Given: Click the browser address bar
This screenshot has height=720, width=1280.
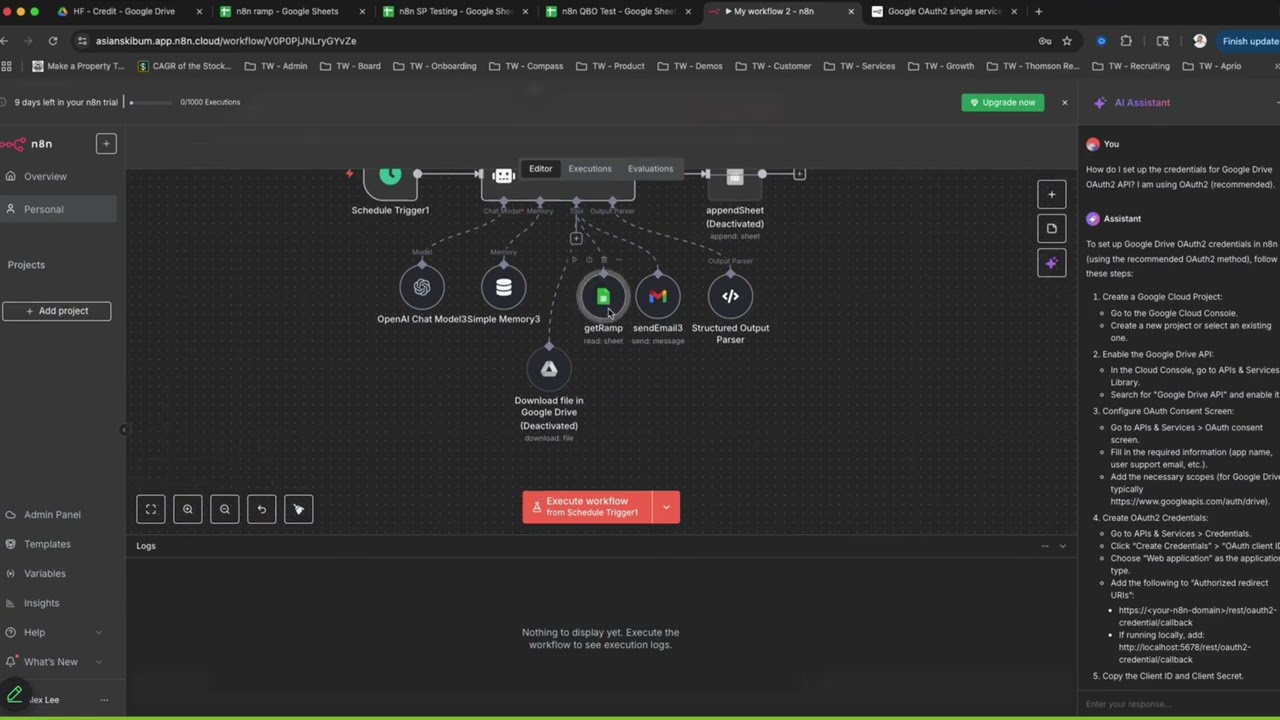Looking at the screenshot, I should click(x=560, y=41).
